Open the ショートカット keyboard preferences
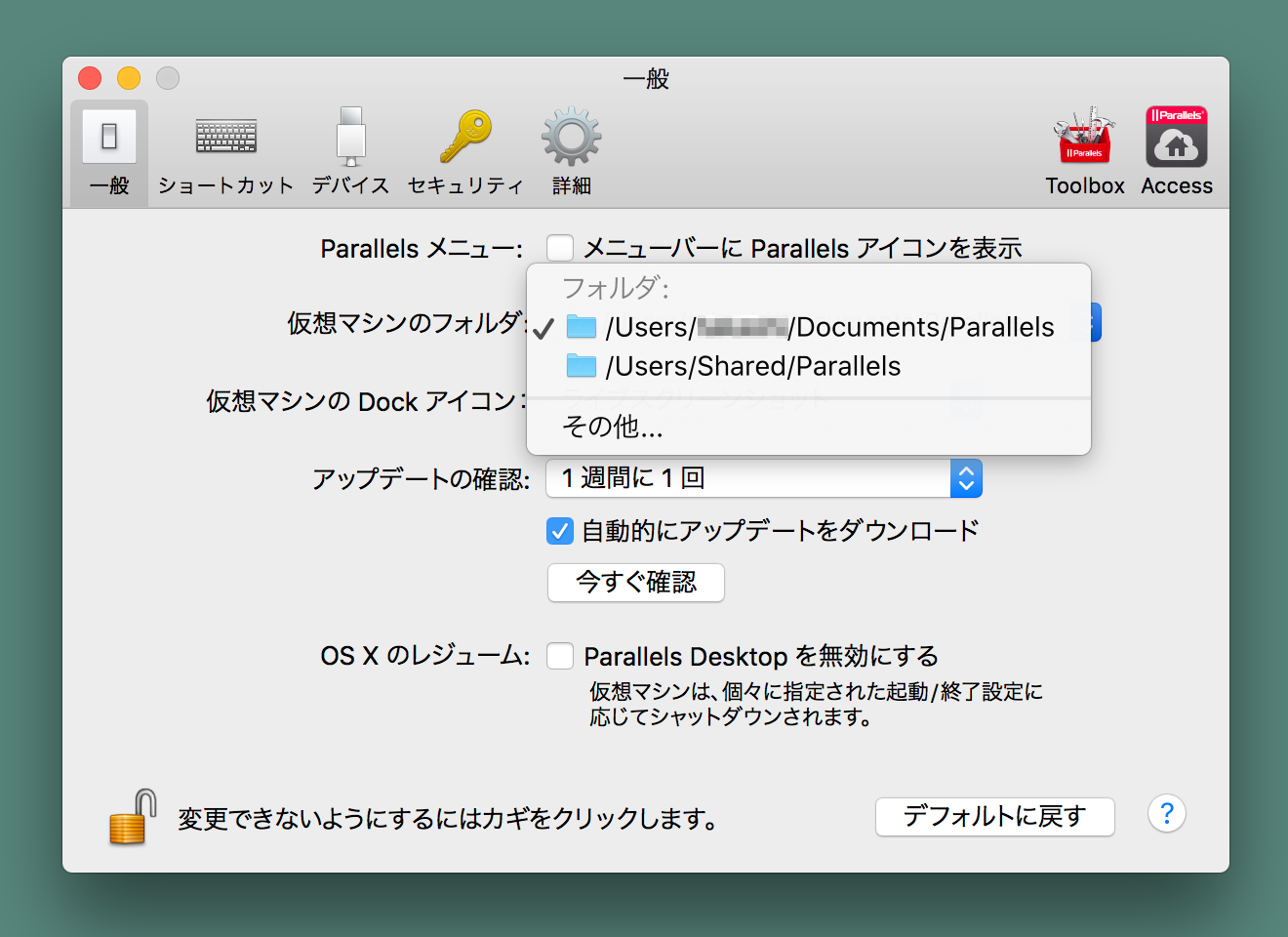Screen dimensions: 1288x937 click(225, 152)
